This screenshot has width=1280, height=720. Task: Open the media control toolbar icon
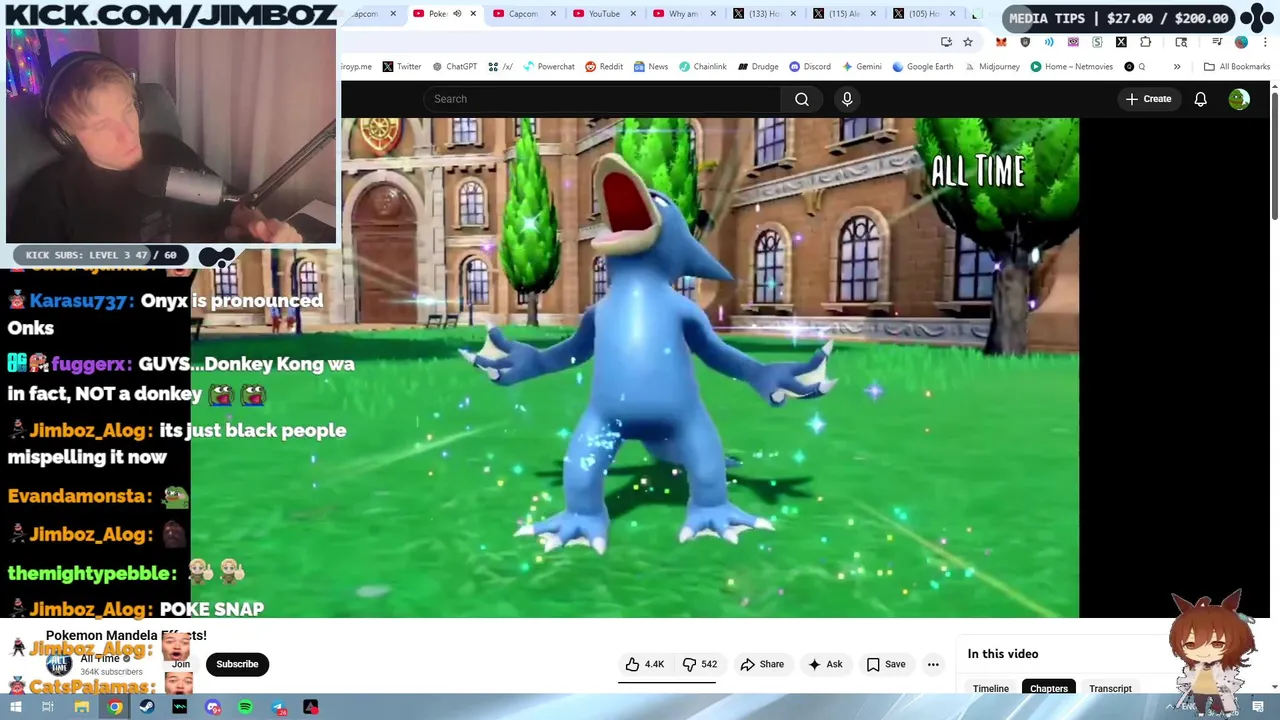[1217, 42]
